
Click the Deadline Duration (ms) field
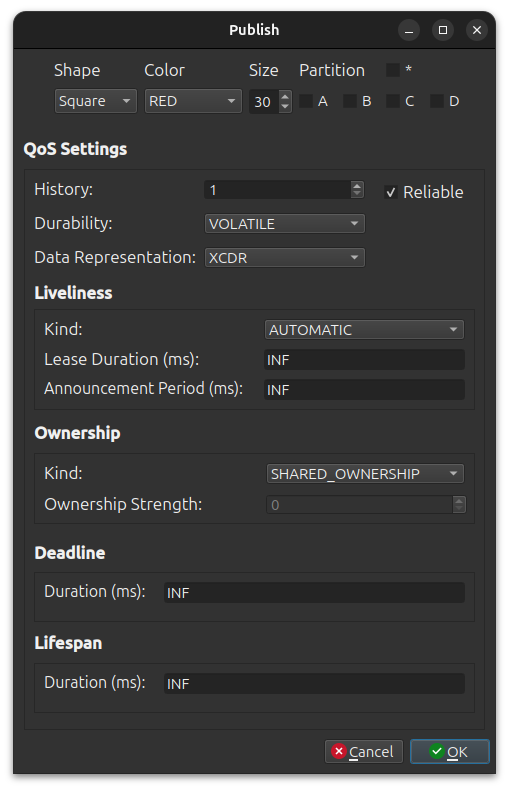point(314,592)
